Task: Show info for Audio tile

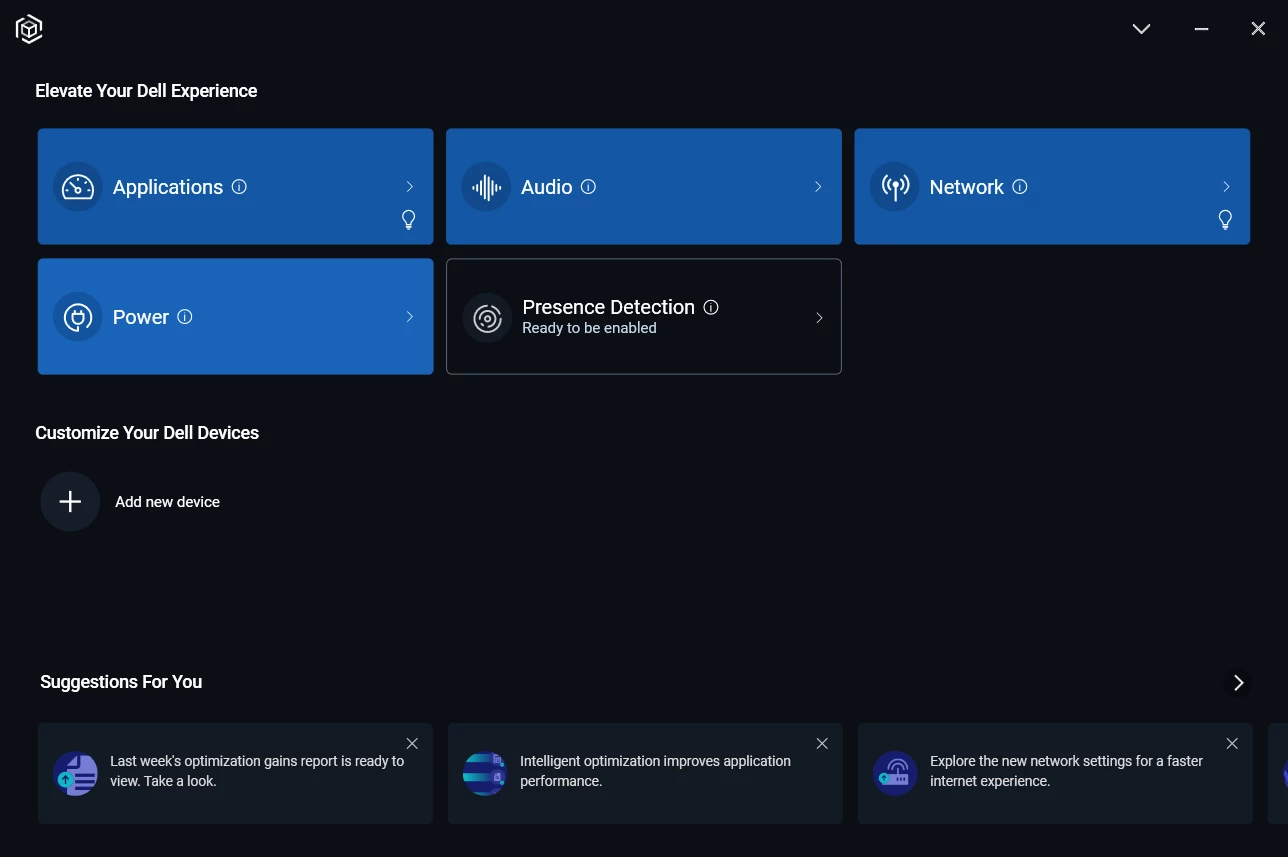Action: 588,187
